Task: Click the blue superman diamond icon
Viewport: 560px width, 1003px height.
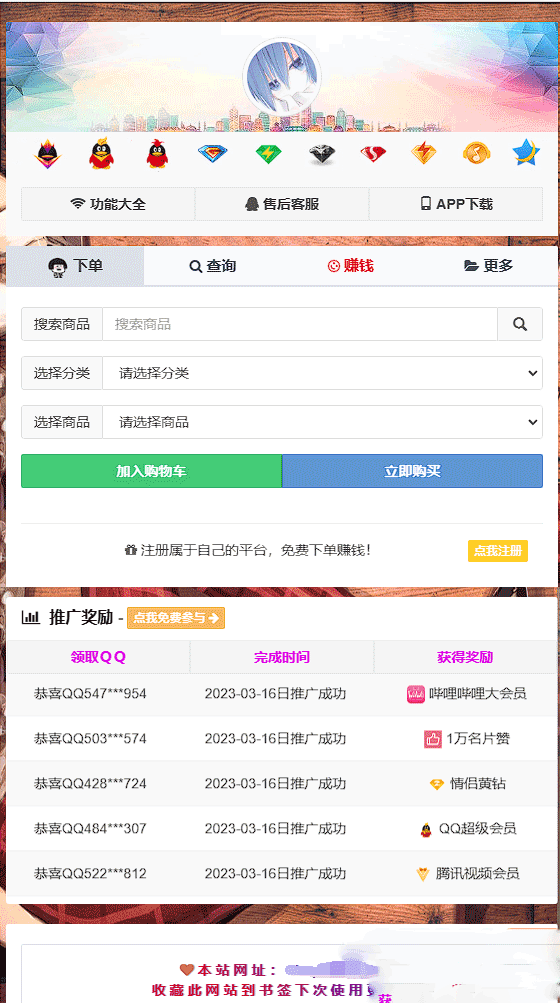Action: pos(212,154)
